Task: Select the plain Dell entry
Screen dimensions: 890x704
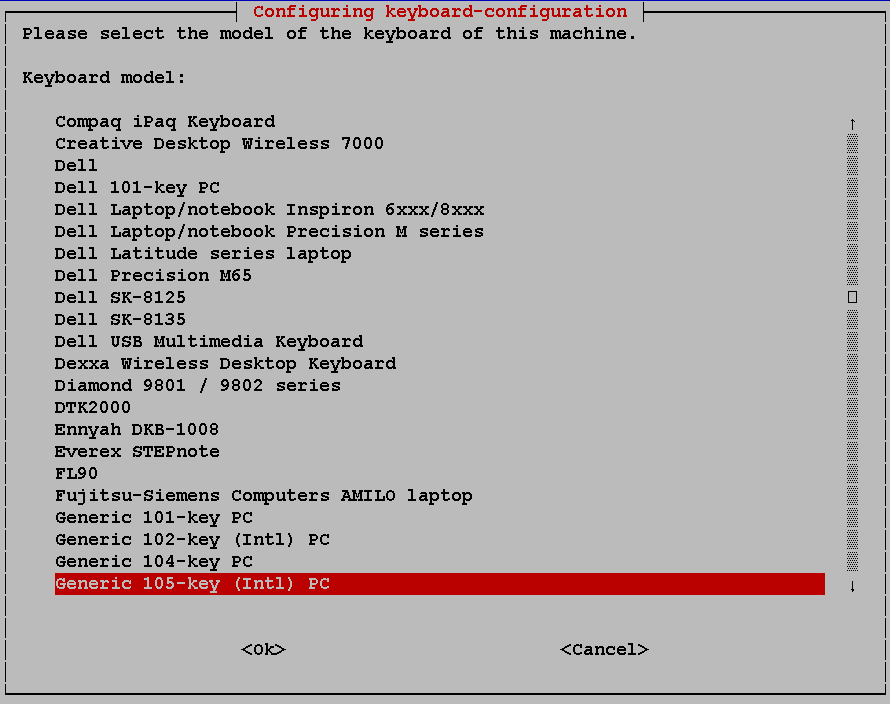Action: point(77,165)
